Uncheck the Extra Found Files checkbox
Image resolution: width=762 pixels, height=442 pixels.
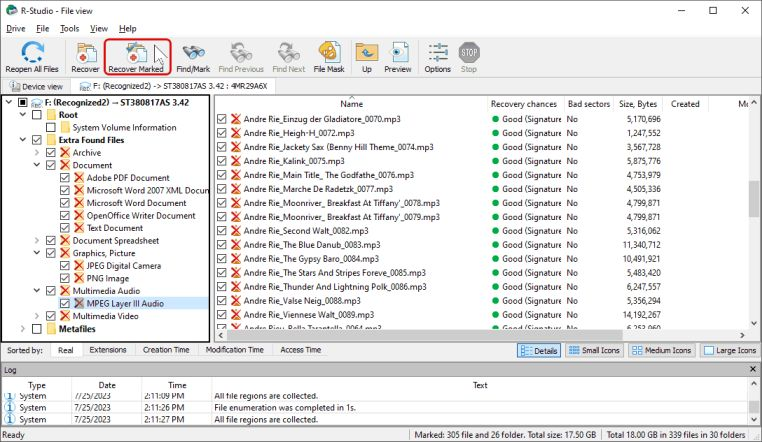pos(36,140)
